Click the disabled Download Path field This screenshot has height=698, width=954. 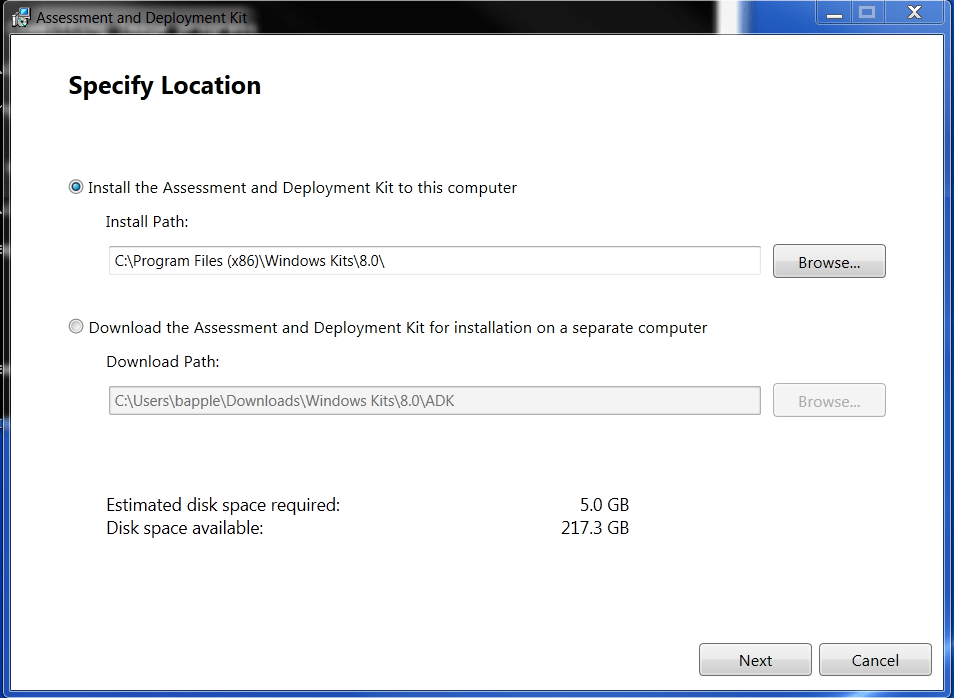[434, 400]
